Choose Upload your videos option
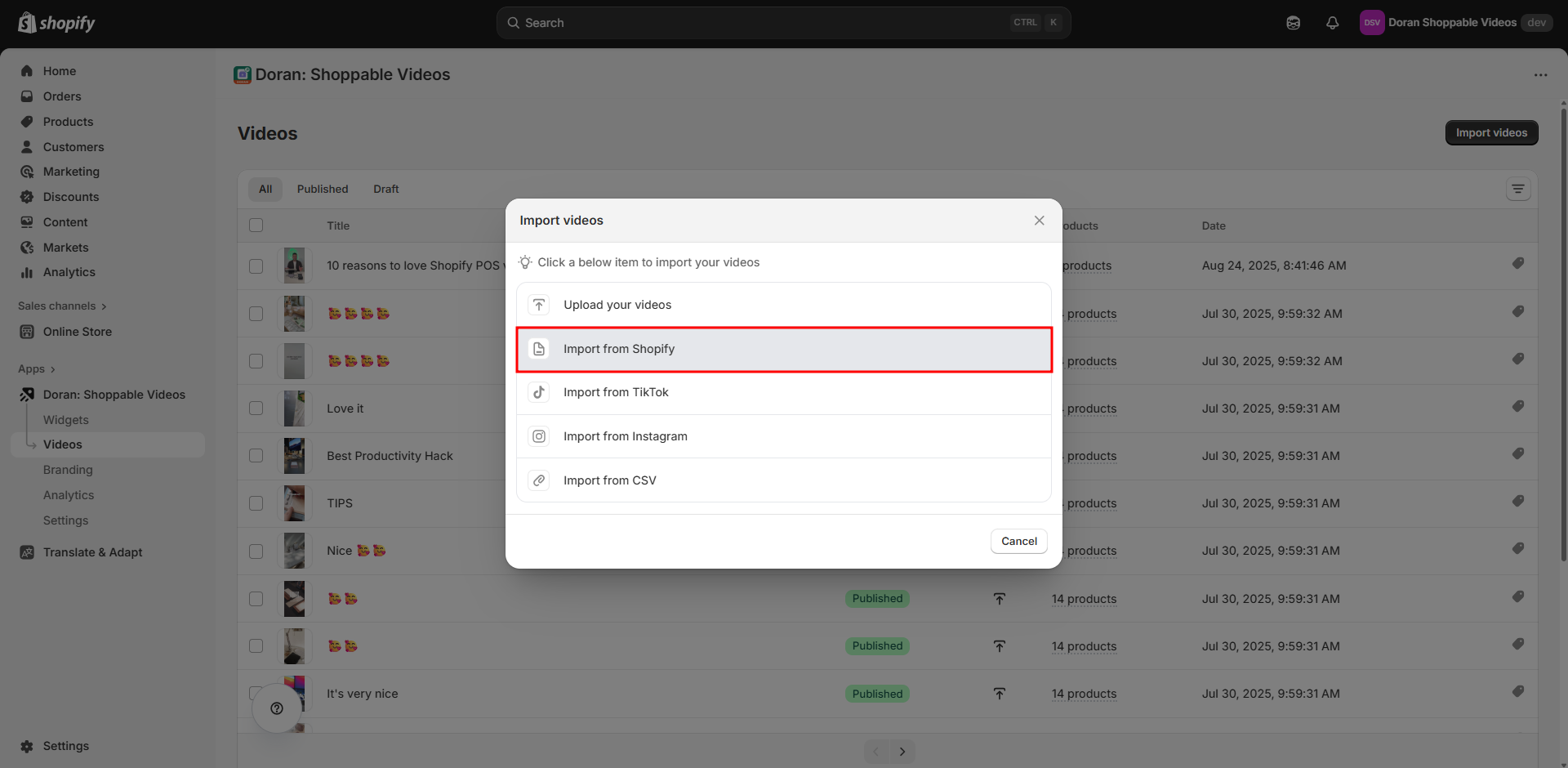 click(783, 305)
